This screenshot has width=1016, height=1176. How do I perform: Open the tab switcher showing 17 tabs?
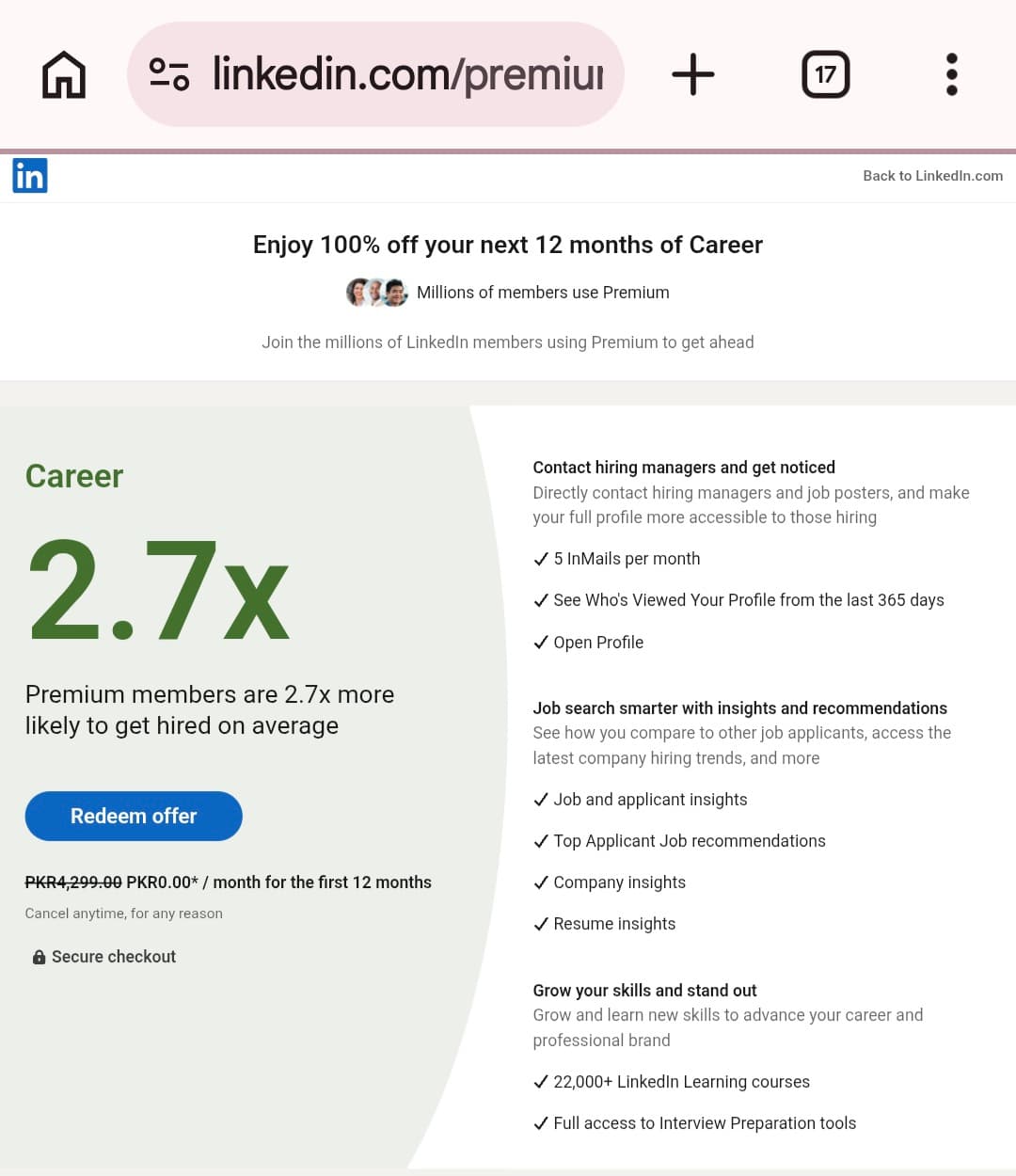click(x=825, y=73)
